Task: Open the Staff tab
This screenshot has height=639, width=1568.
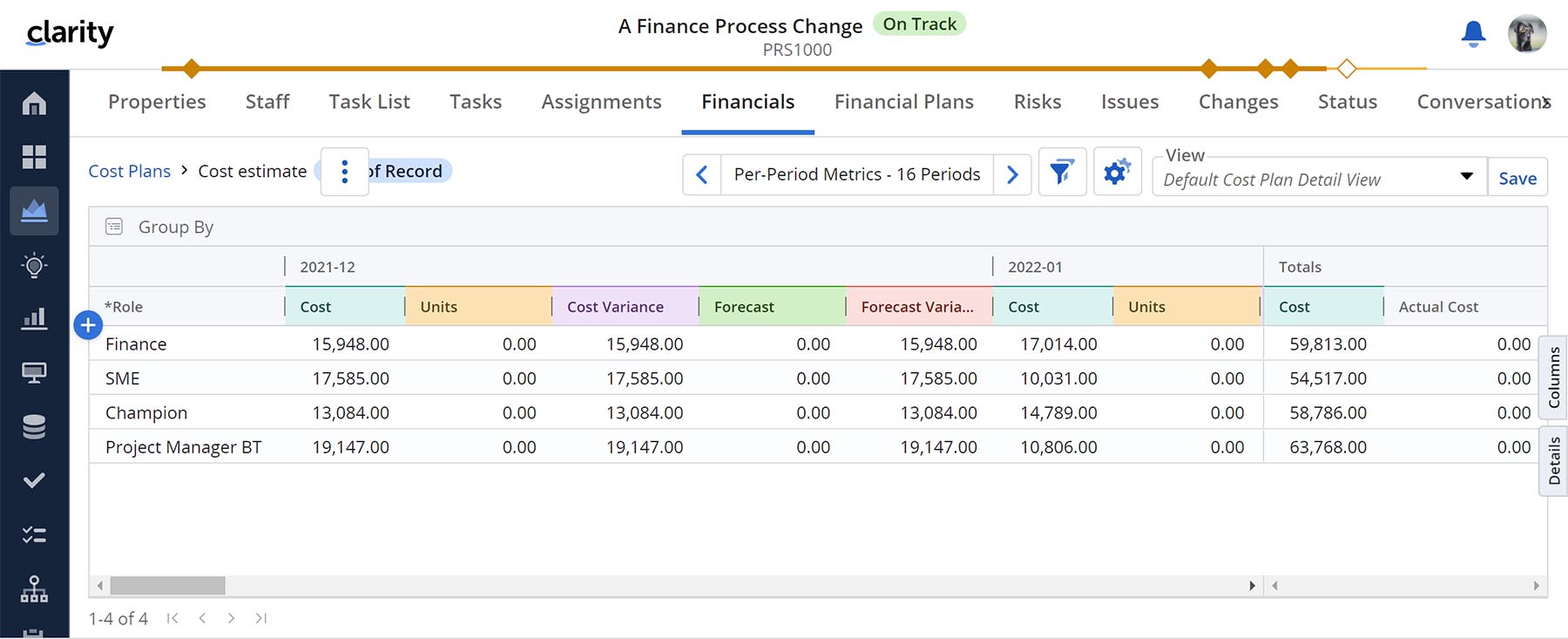Action: click(267, 102)
